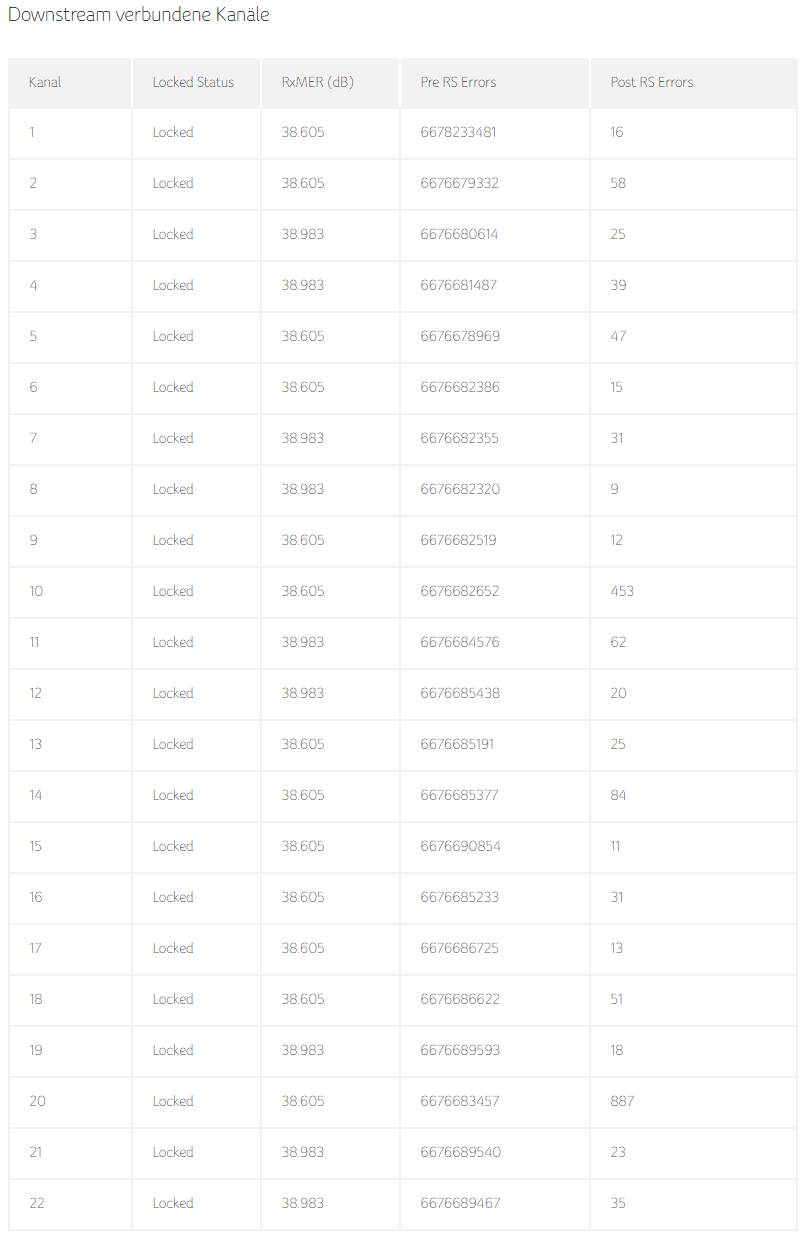Click the RxMER value of channel 8
Screen dimensions: 804x1238
pos(303,489)
